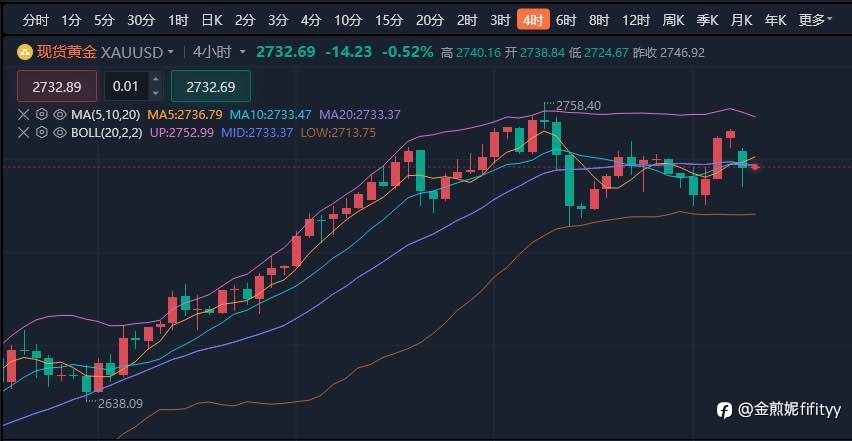
Task: Decrease lot size with down stepper arrow
Action: coord(156,93)
